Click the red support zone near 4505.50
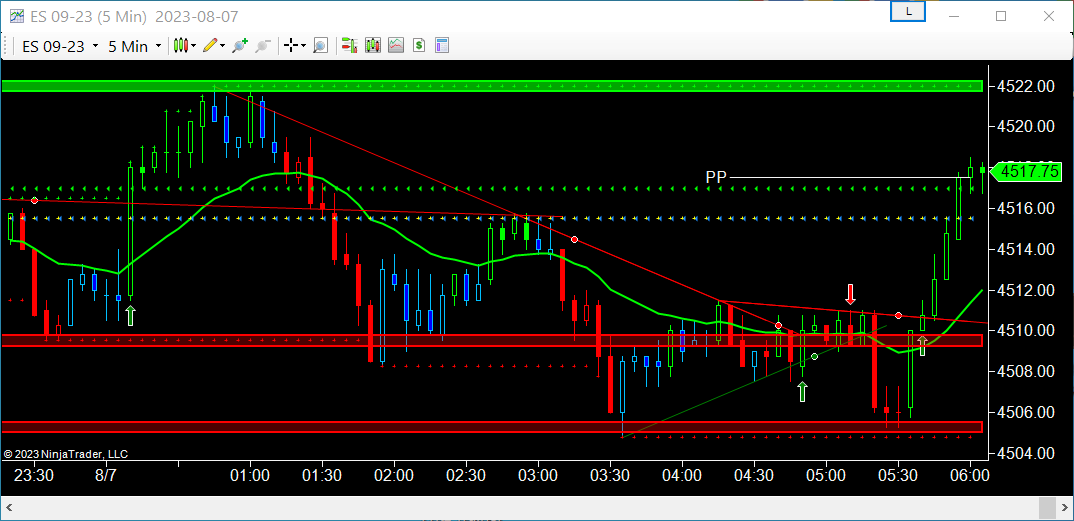This screenshot has height=521, width=1074. click(492, 427)
